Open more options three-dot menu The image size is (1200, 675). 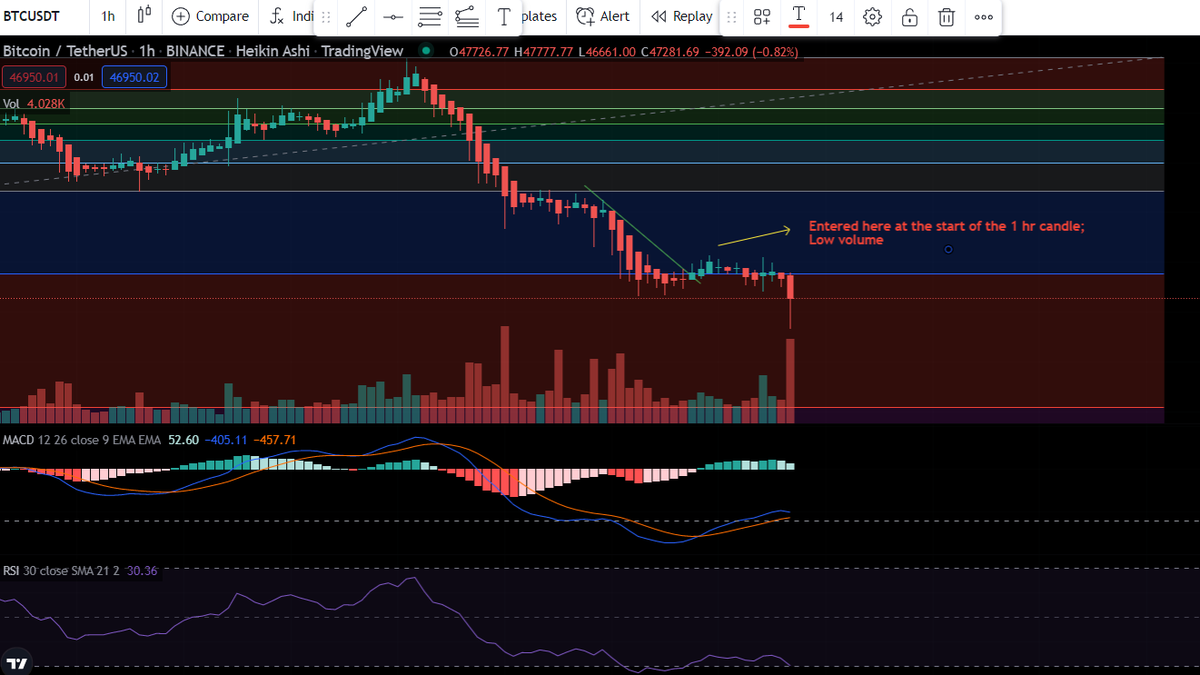(983, 17)
